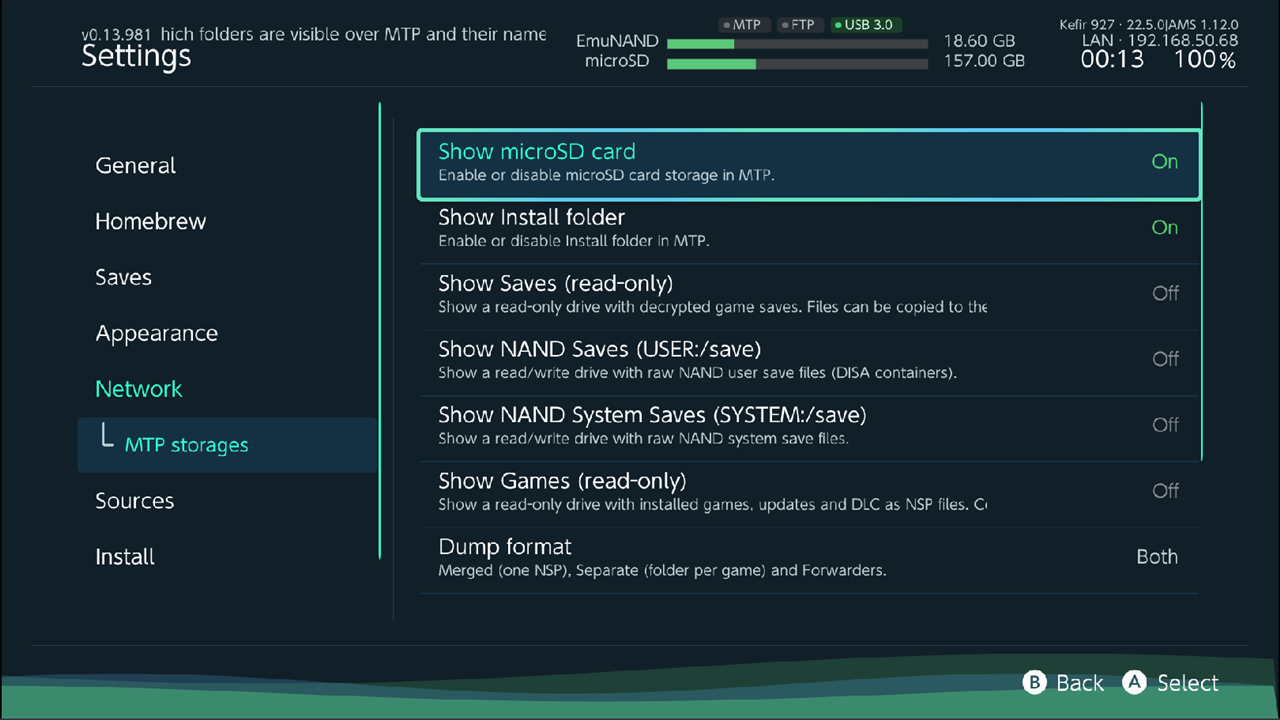
Task: Enable Show NAND Saves (USER:/save)
Action: [808, 363]
